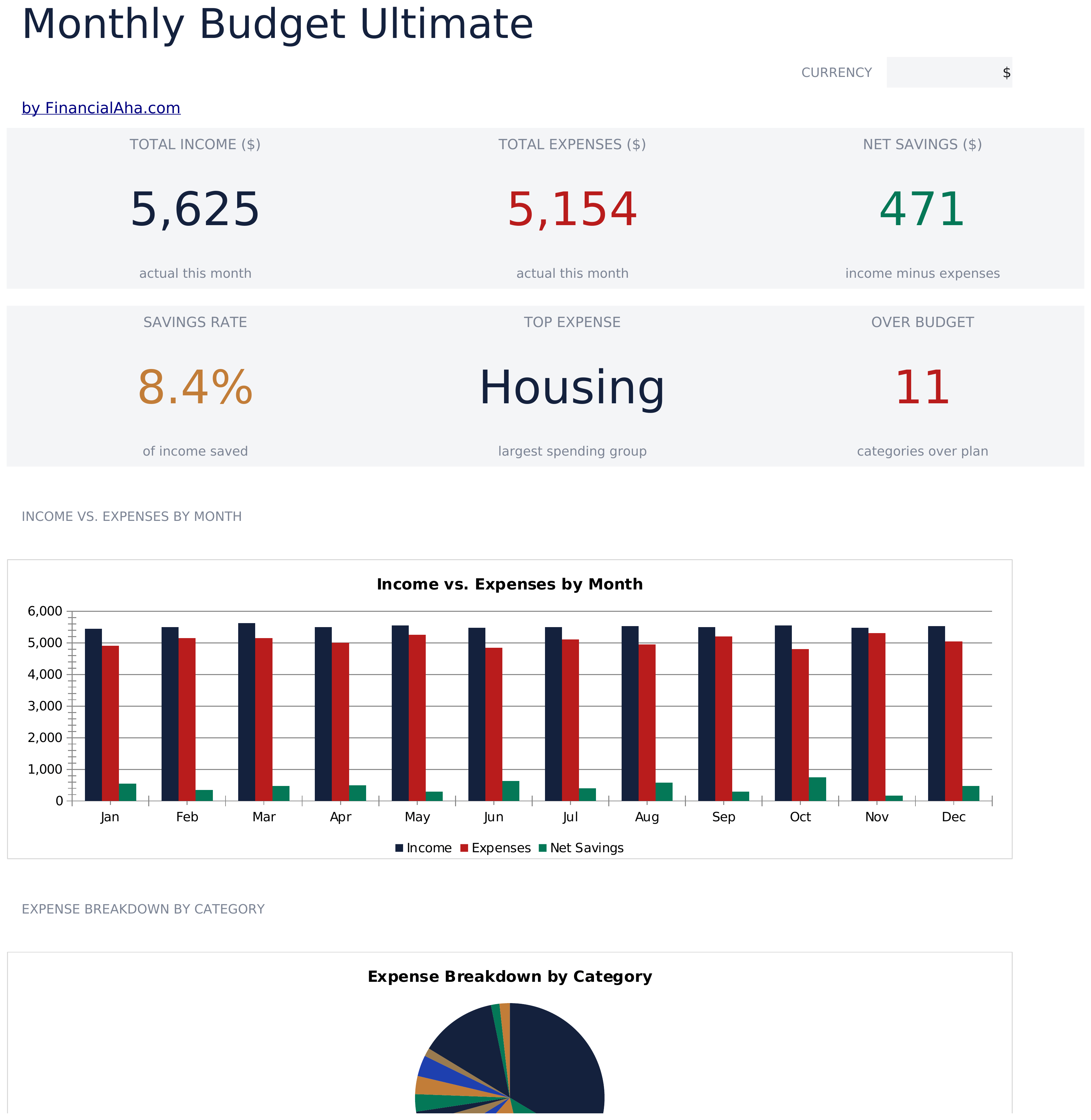Click the TOP EXPENSE heading

coord(572,322)
